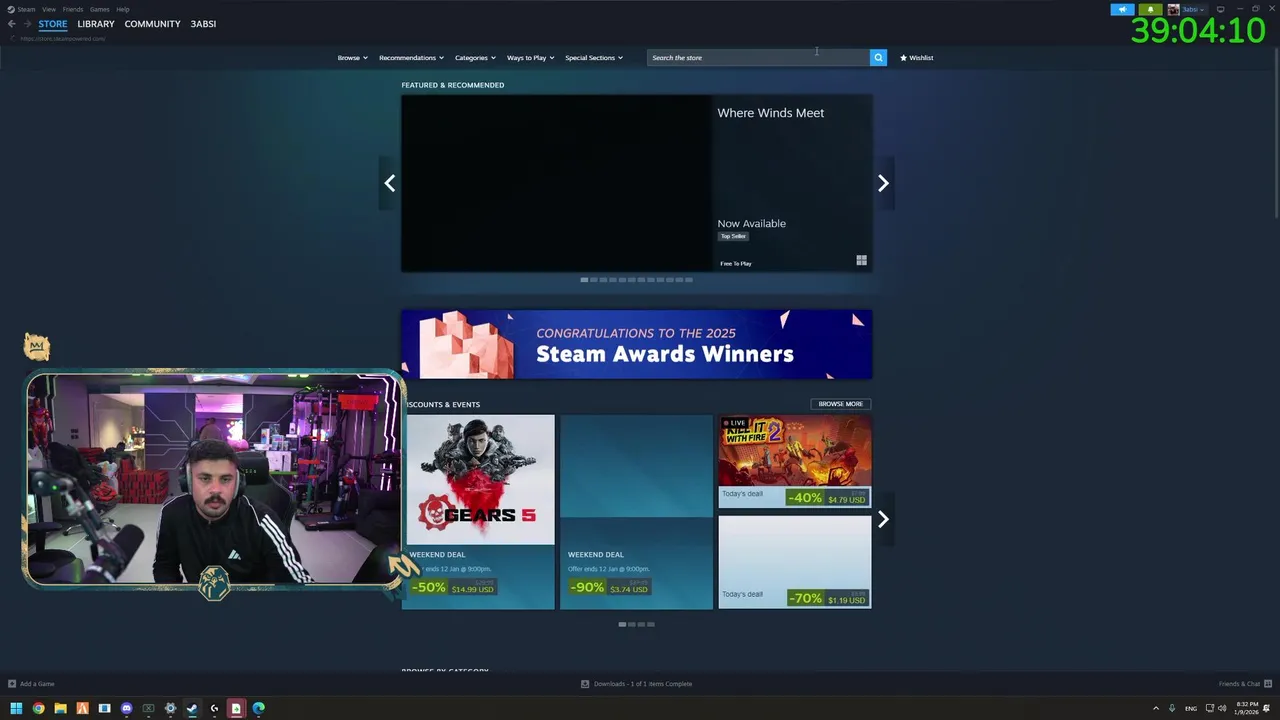1280x720 pixels.
Task: Click the Where Winds Meet title
Action: (x=770, y=113)
